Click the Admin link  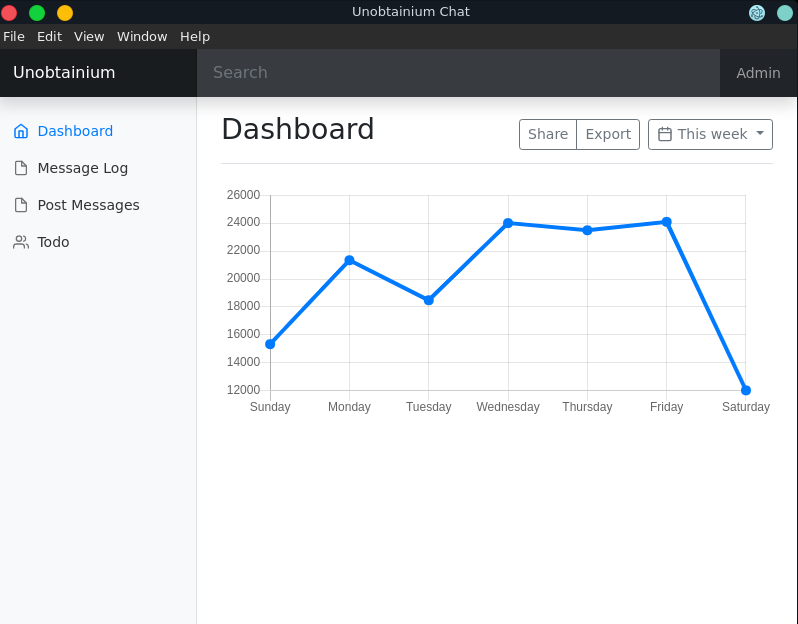pos(758,73)
